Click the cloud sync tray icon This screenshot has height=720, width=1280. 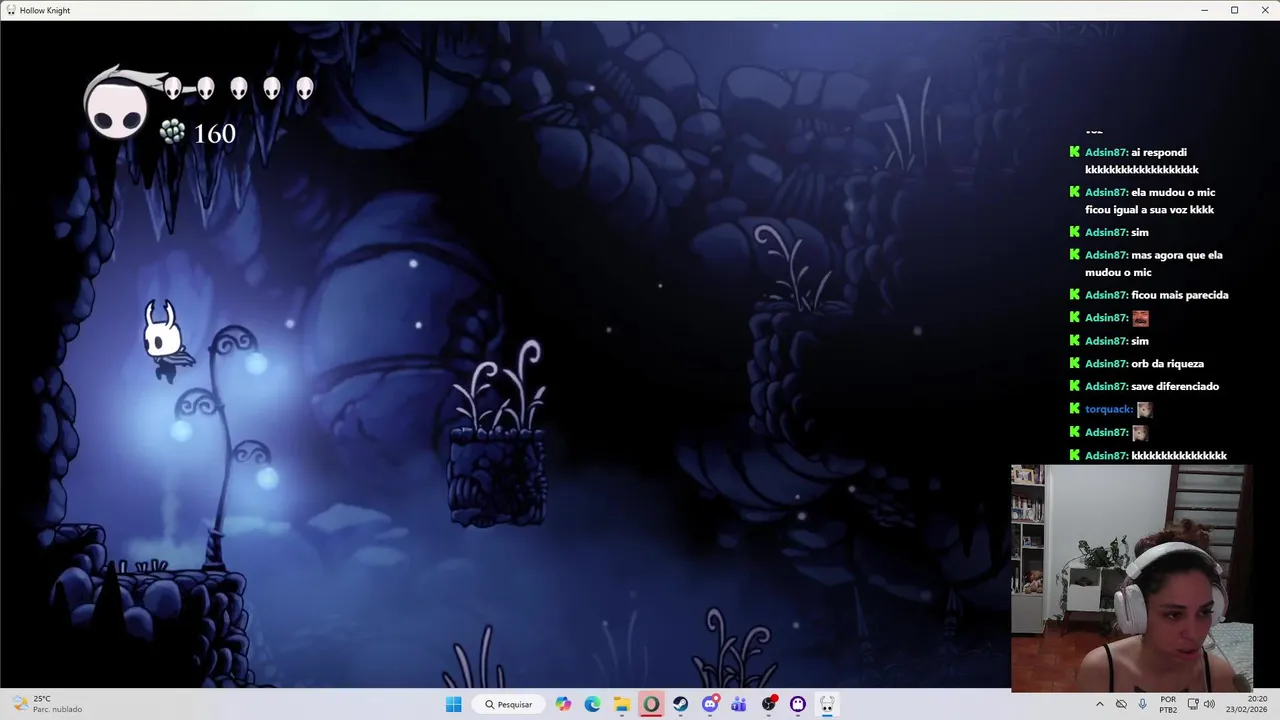1121,704
